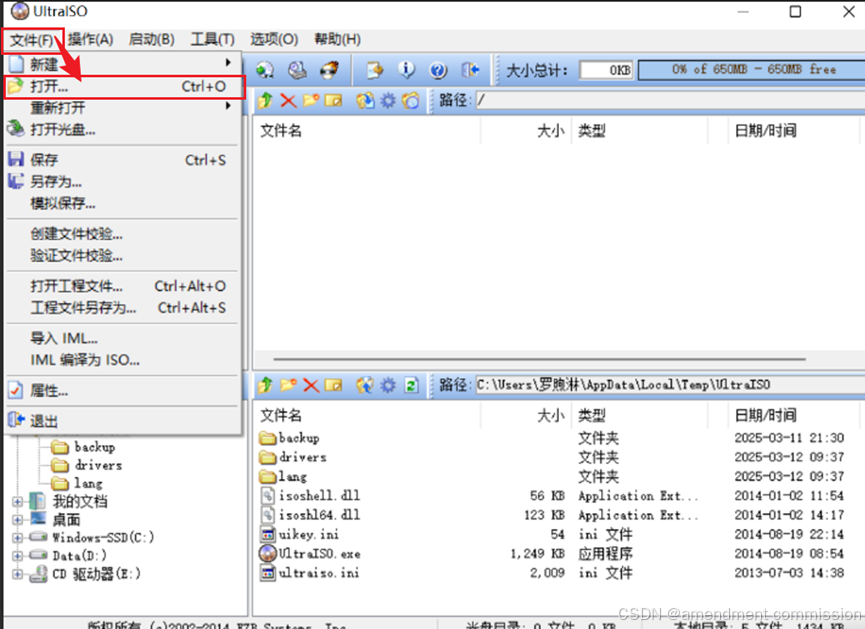Click the red X delete icon in image pane
Image resolution: width=865 pixels, height=629 pixels.
pyautogui.click(x=288, y=100)
